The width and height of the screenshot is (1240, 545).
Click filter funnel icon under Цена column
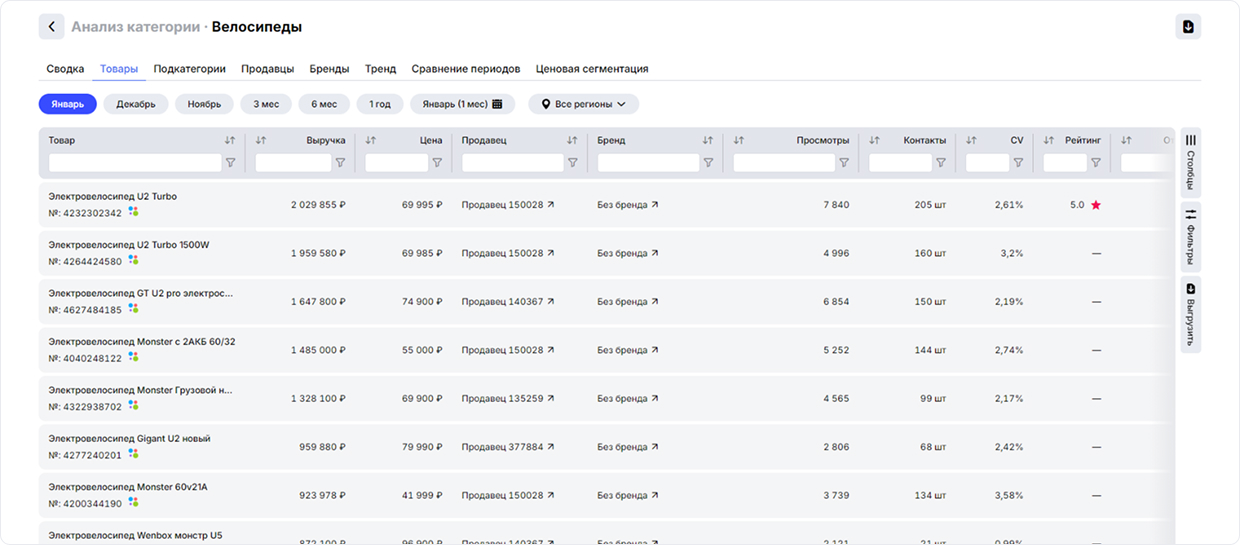tap(437, 163)
